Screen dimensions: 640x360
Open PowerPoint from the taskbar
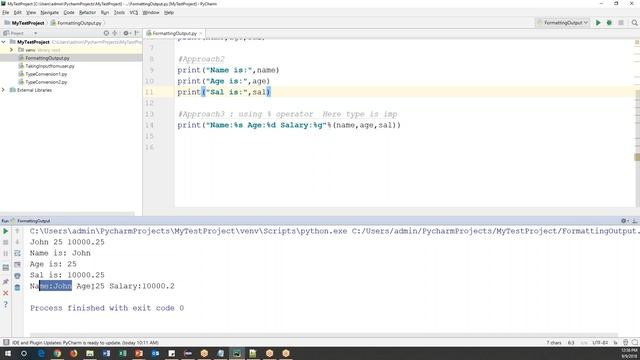(139, 353)
